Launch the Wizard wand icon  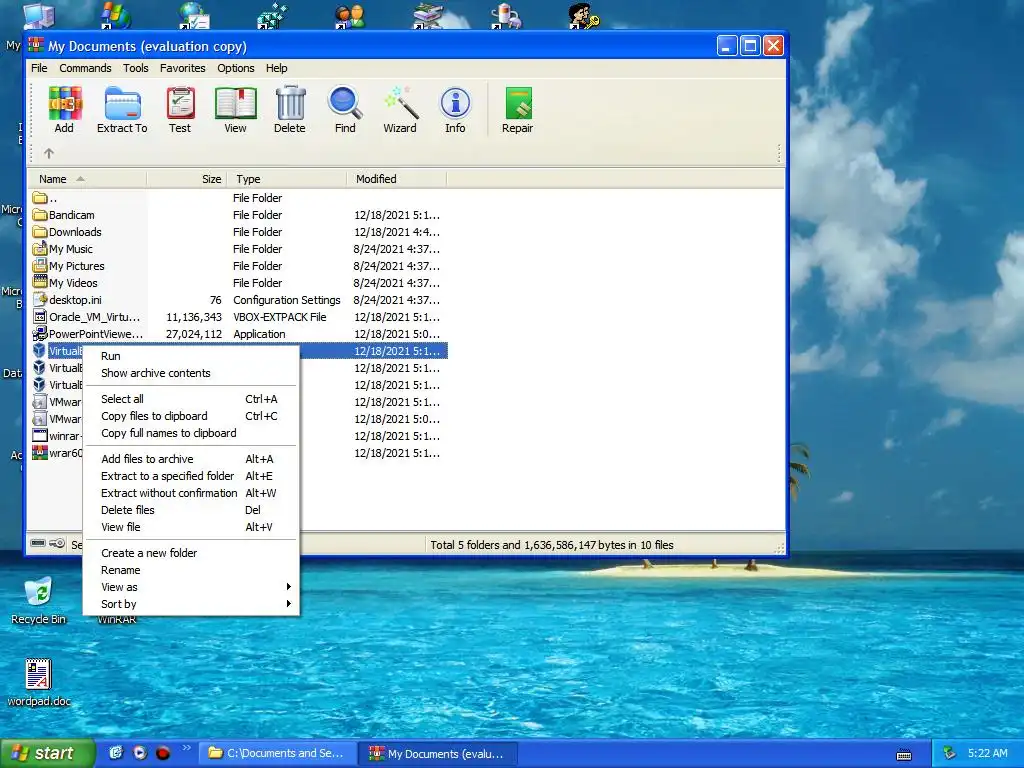point(400,110)
